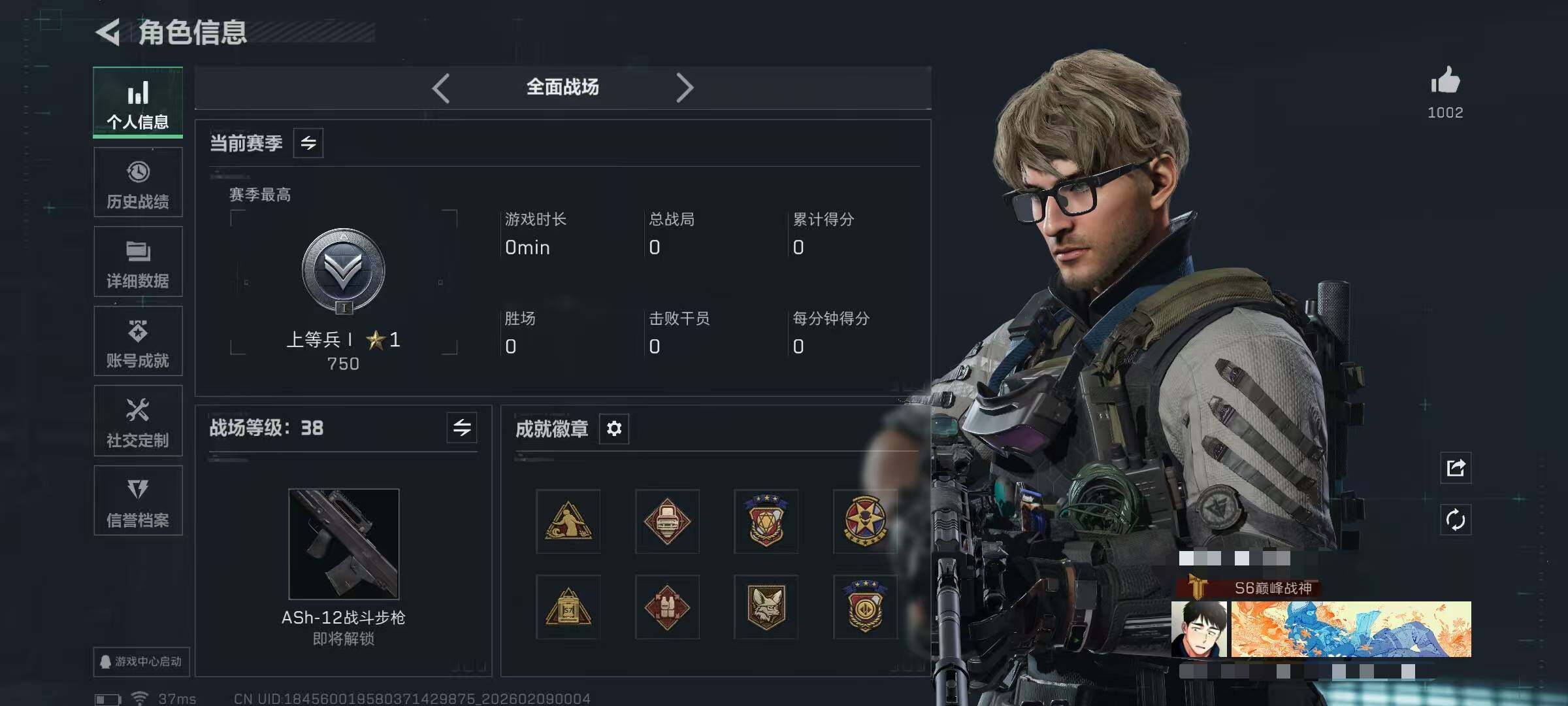
Task: Open the 历史战绩 tab
Action: point(138,182)
